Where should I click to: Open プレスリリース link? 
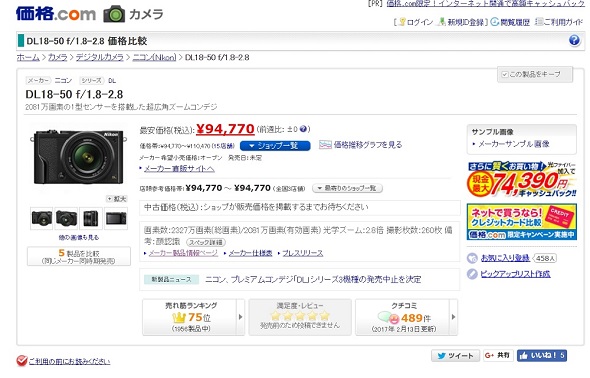pos(303,253)
